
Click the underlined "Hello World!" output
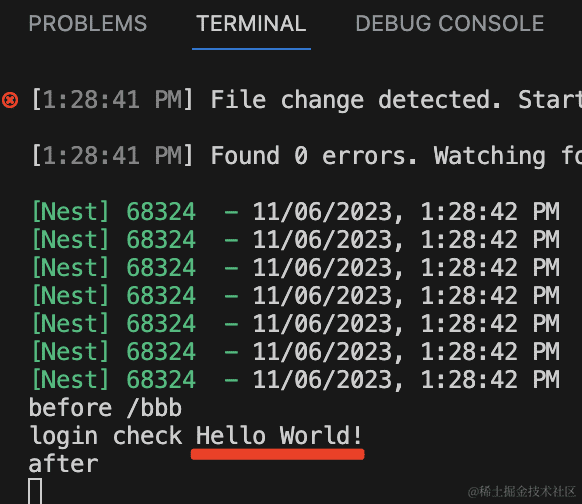pos(279,435)
